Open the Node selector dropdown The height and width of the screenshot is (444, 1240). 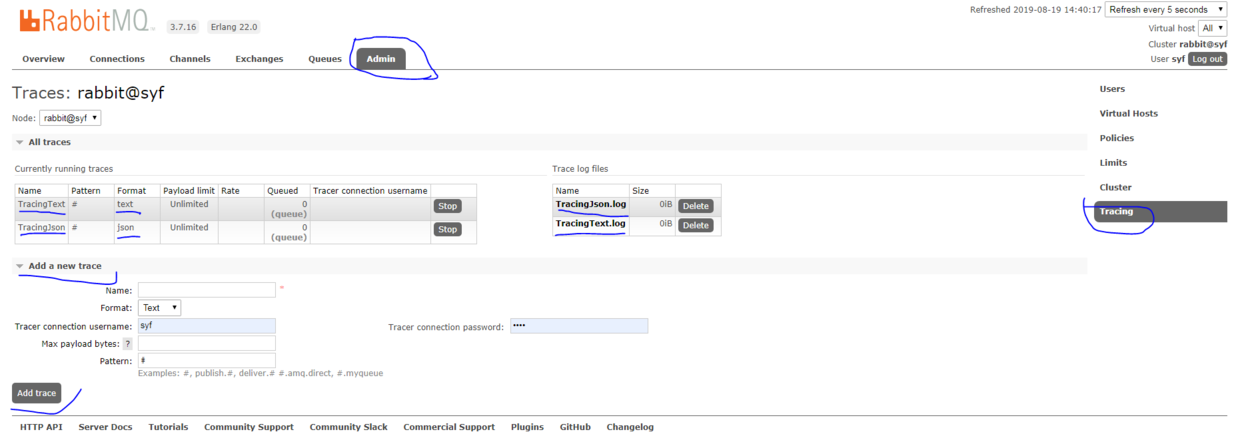[x=70, y=118]
